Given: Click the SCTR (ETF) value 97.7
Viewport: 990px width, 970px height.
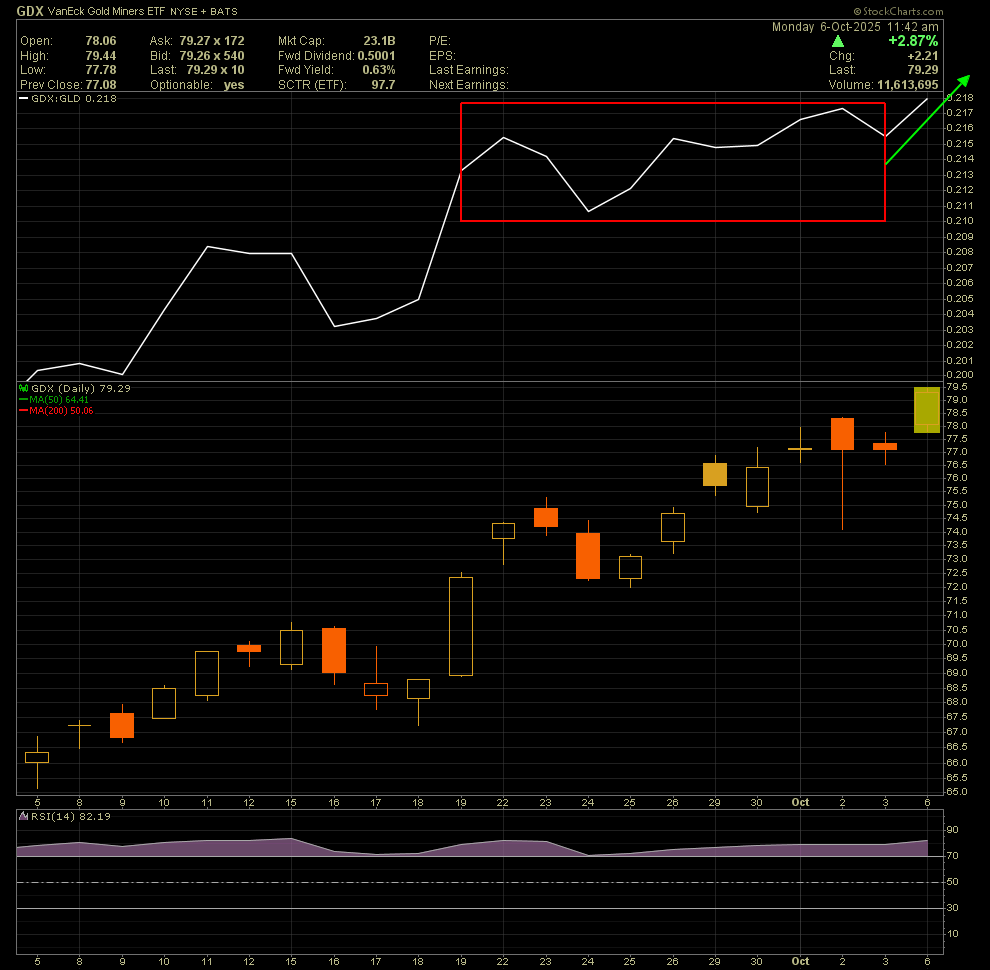Looking at the screenshot, I should (x=383, y=85).
